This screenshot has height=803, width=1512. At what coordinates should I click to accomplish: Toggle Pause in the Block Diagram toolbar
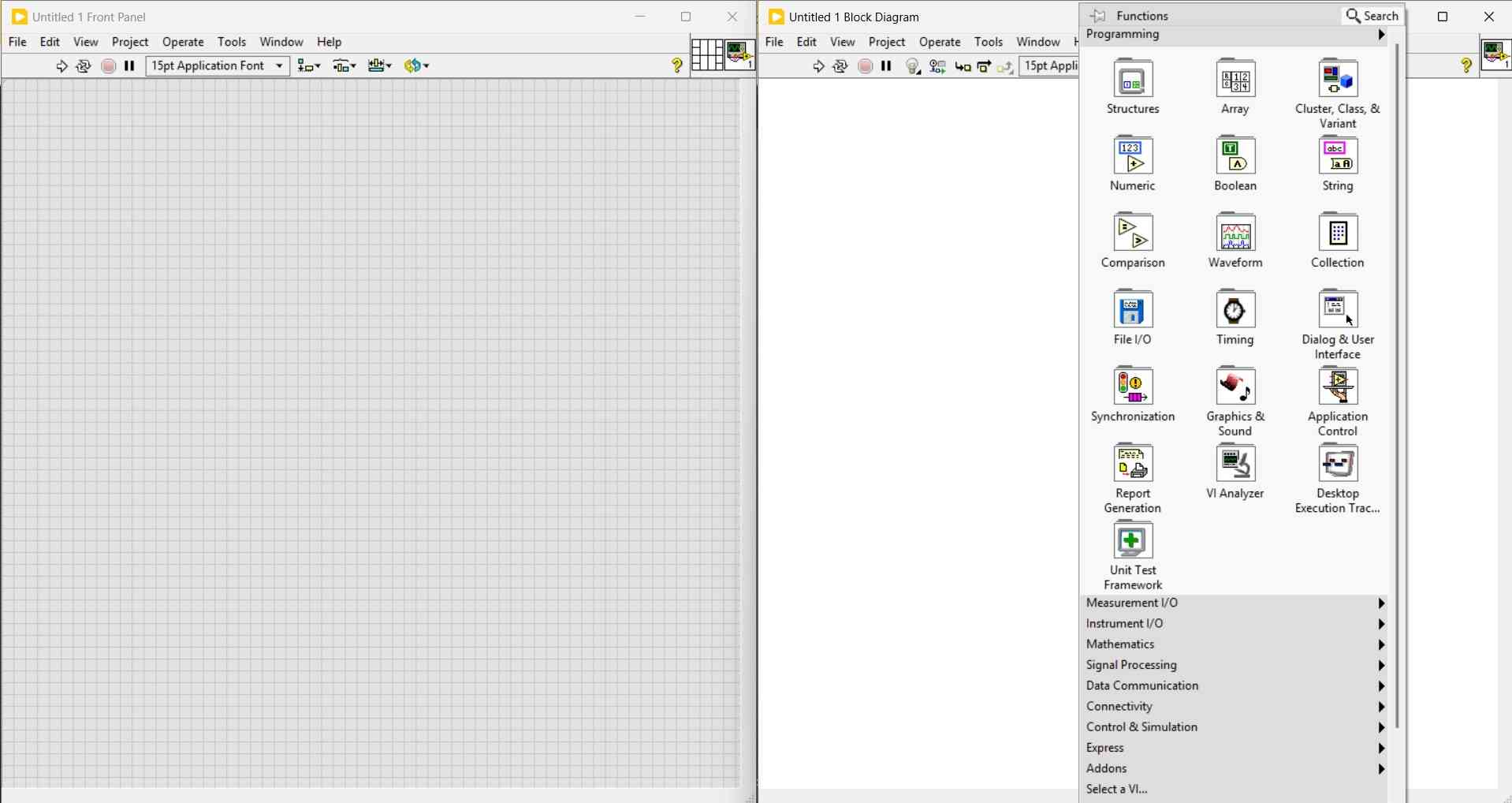[887, 67]
